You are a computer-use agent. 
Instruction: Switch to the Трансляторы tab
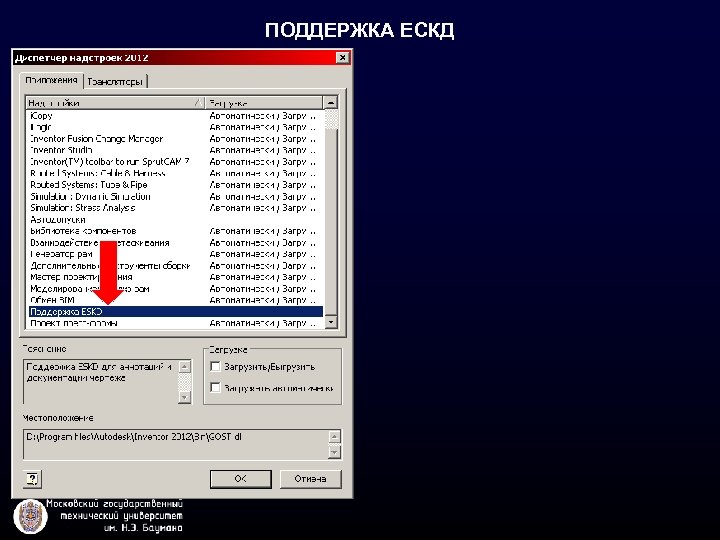[x=115, y=82]
